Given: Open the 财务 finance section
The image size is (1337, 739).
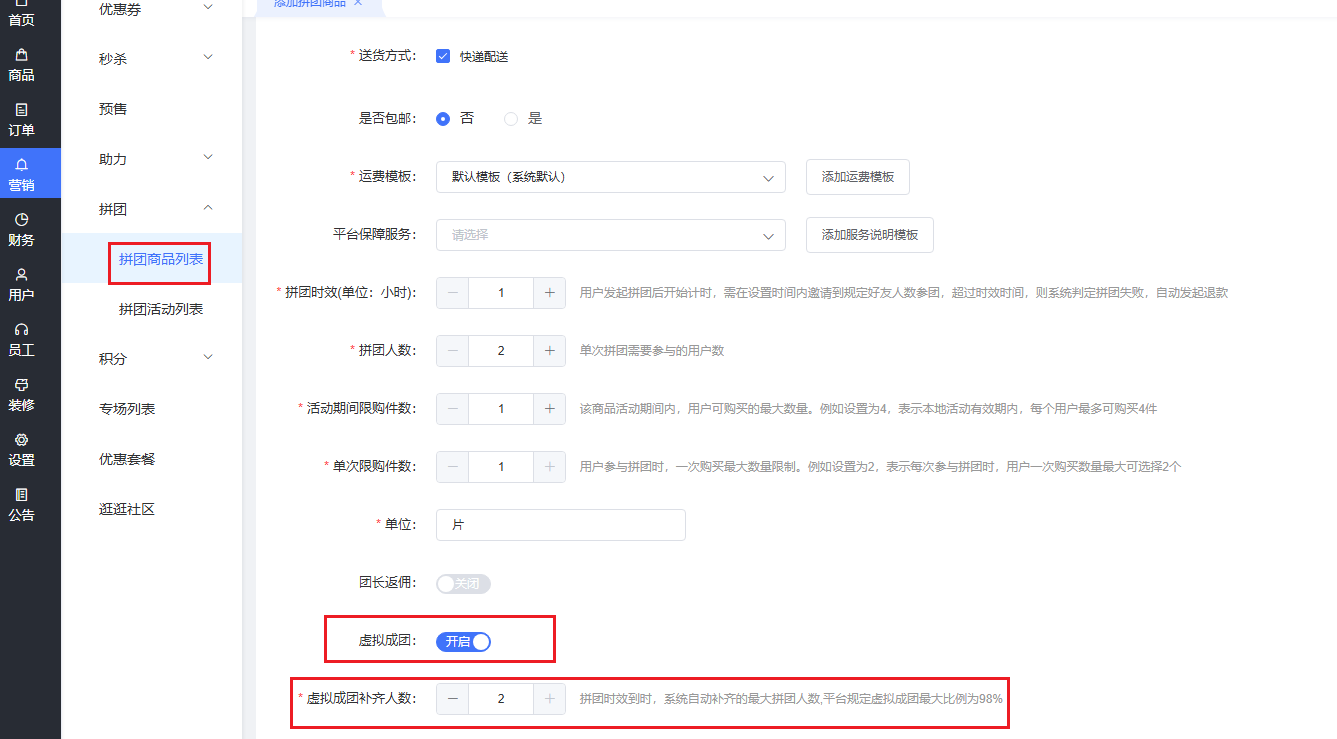Looking at the screenshot, I should coord(21,229).
